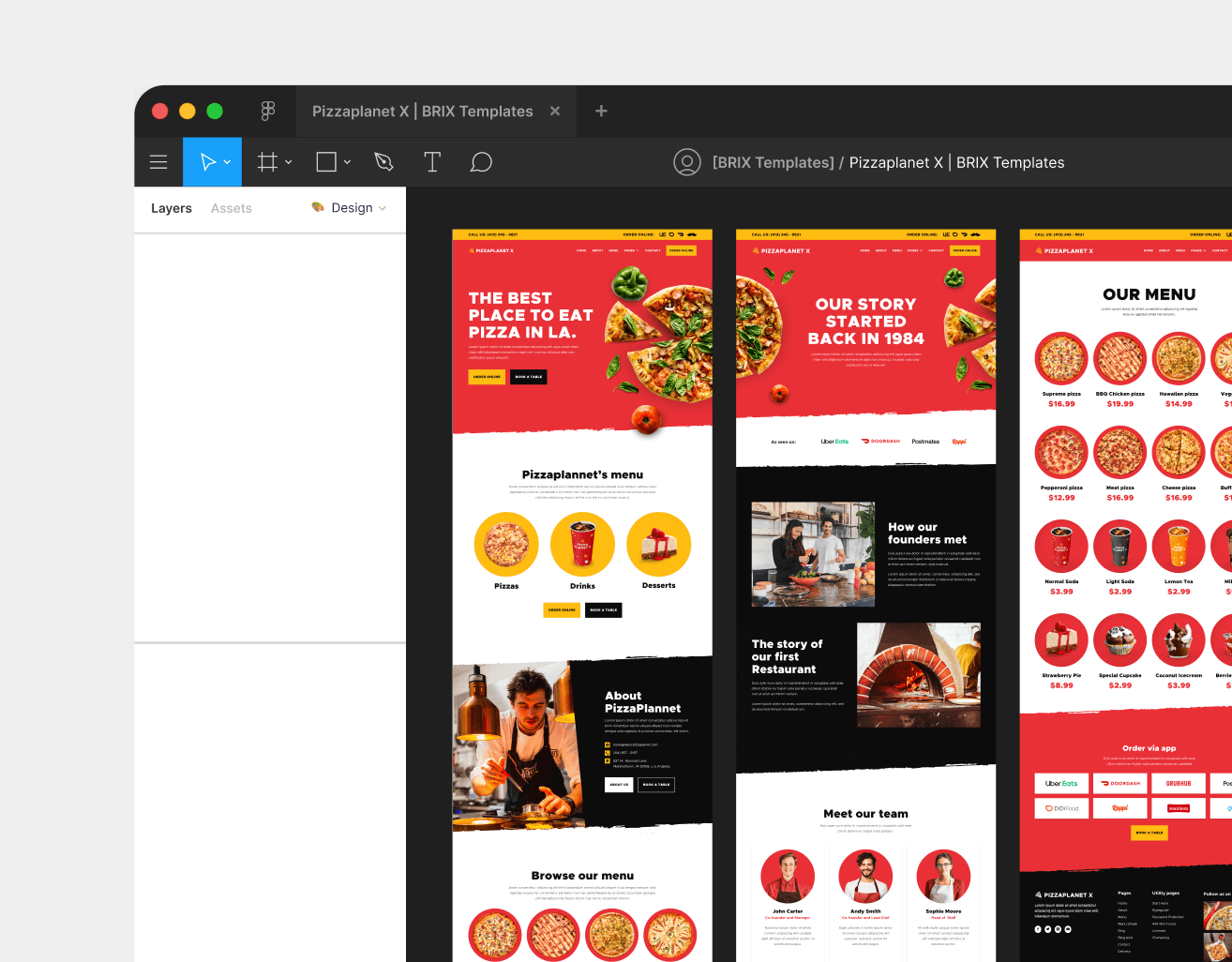Open a new file tab with the plus icon
Screen dimensions: 1232x962
click(x=600, y=111)
